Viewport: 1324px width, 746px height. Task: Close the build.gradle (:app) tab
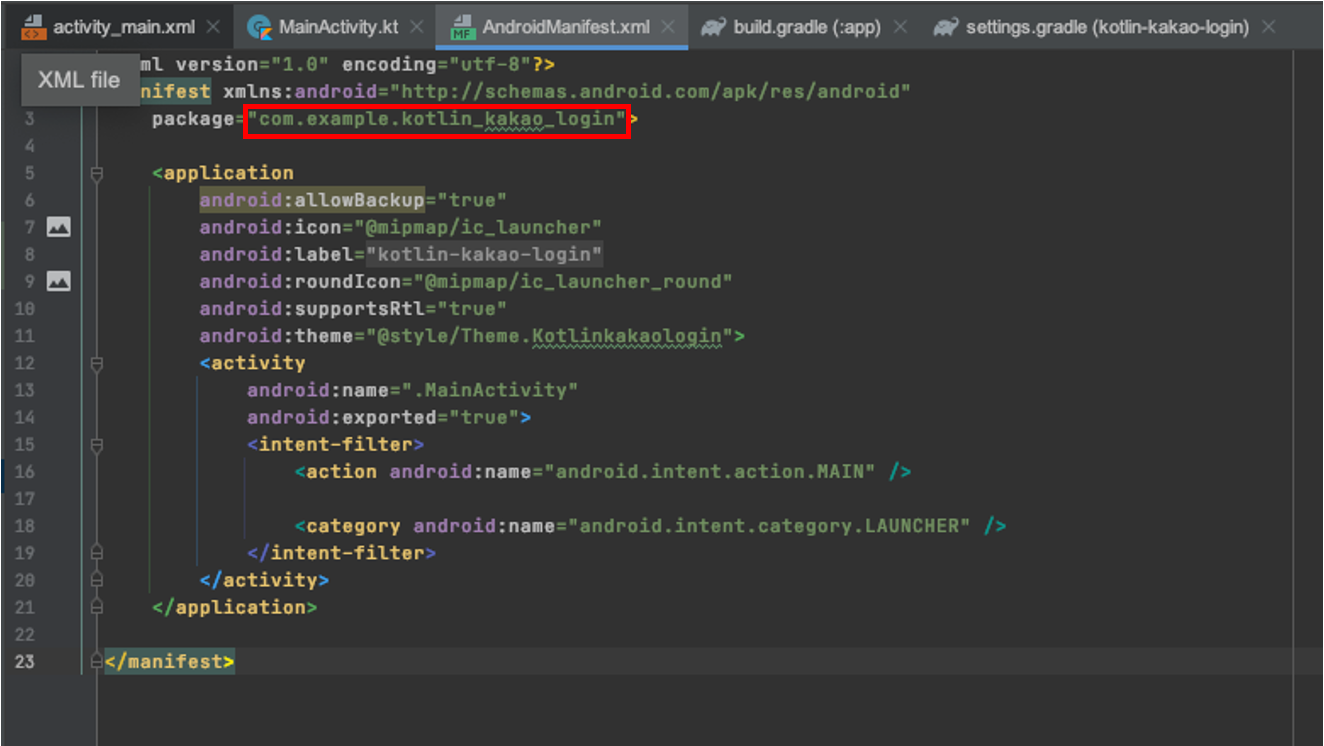[900, 27]
